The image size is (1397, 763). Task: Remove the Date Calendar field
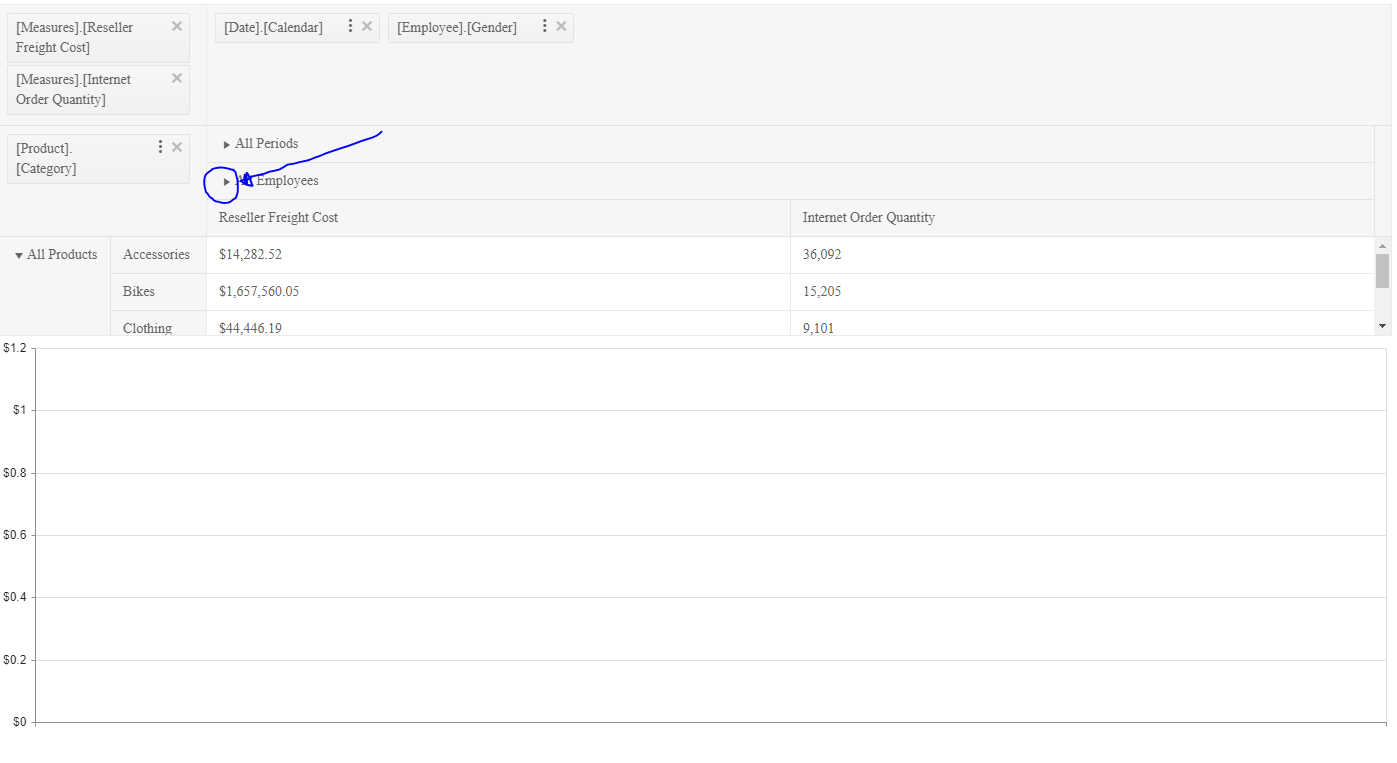[x=367, y=27]
